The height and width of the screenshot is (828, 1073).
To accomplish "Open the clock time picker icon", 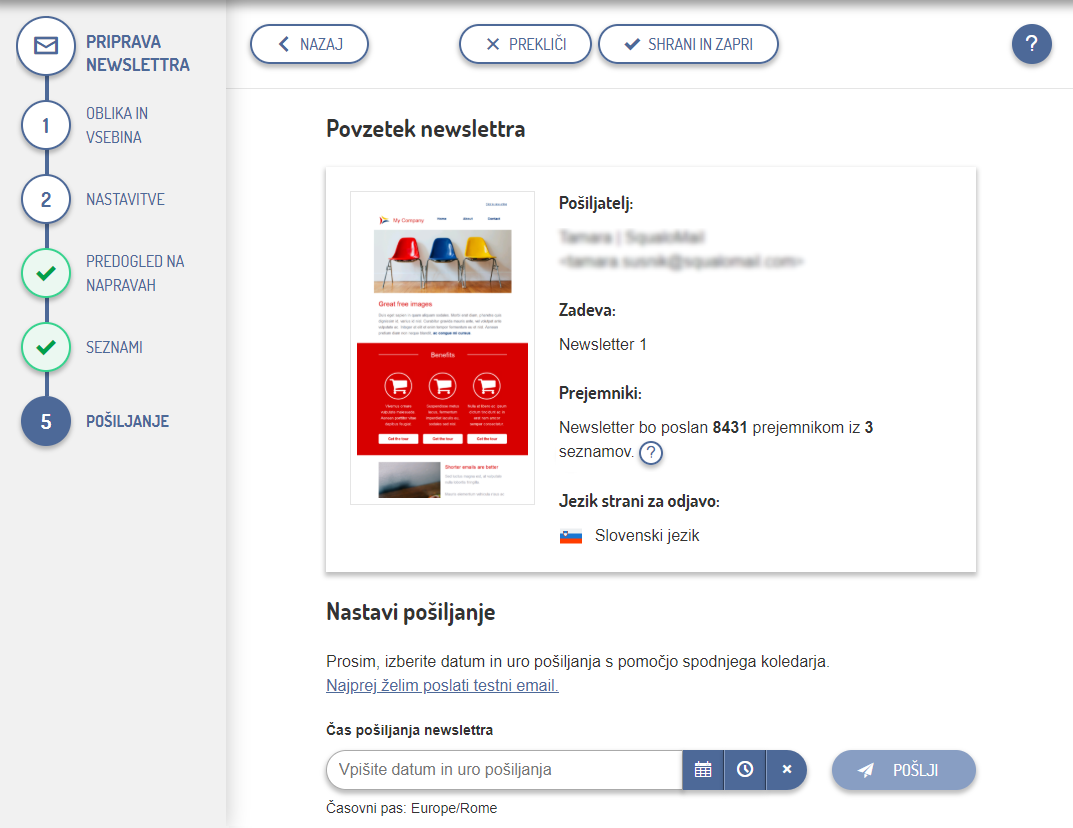I will tap(745, 770).
